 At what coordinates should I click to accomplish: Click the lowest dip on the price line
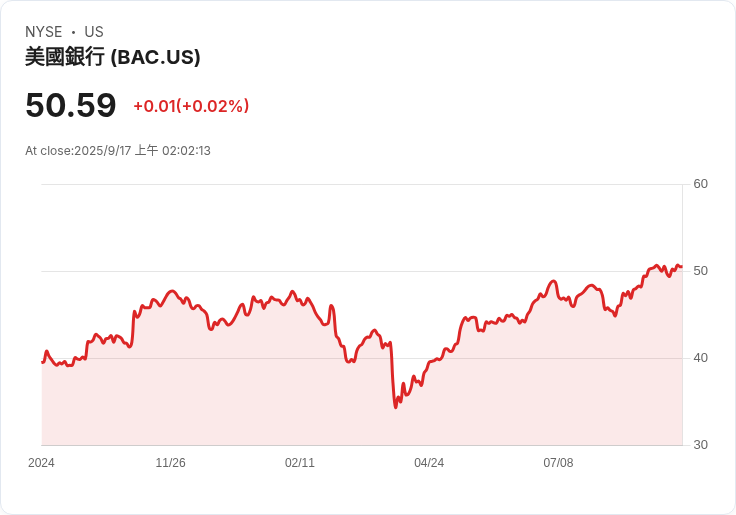pos(396,407)
